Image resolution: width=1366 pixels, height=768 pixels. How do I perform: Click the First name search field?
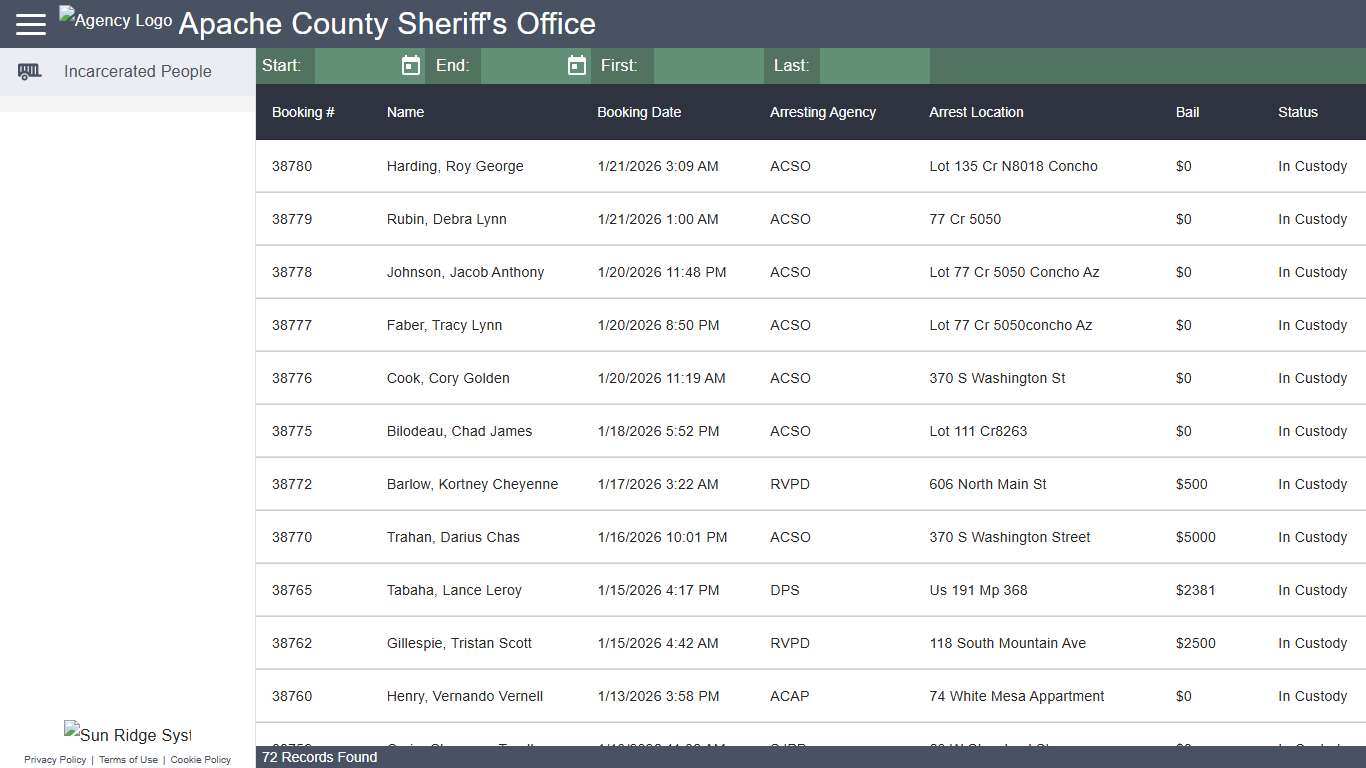click(708, 65)
